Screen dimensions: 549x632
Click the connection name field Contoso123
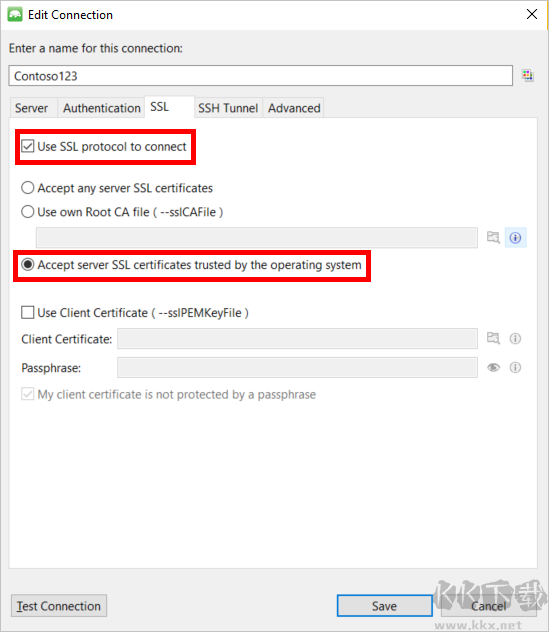[x=260, y=76]
